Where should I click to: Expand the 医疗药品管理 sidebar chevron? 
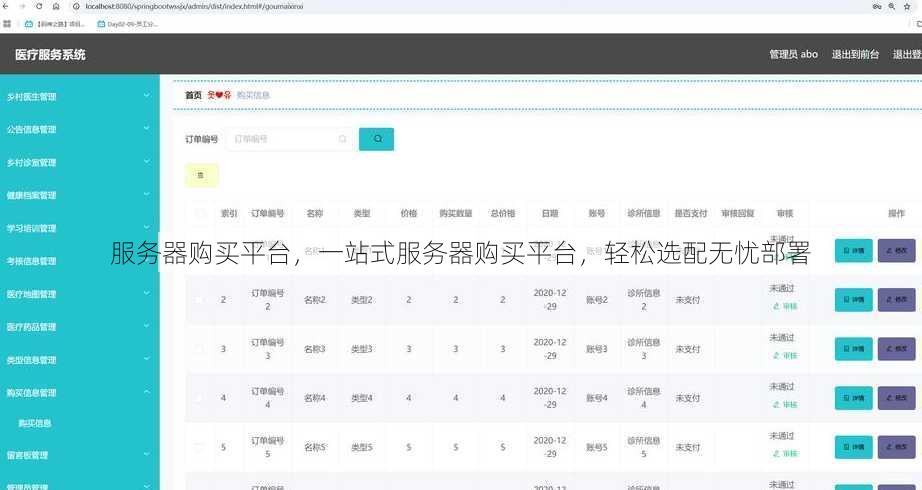coord(146,326)
